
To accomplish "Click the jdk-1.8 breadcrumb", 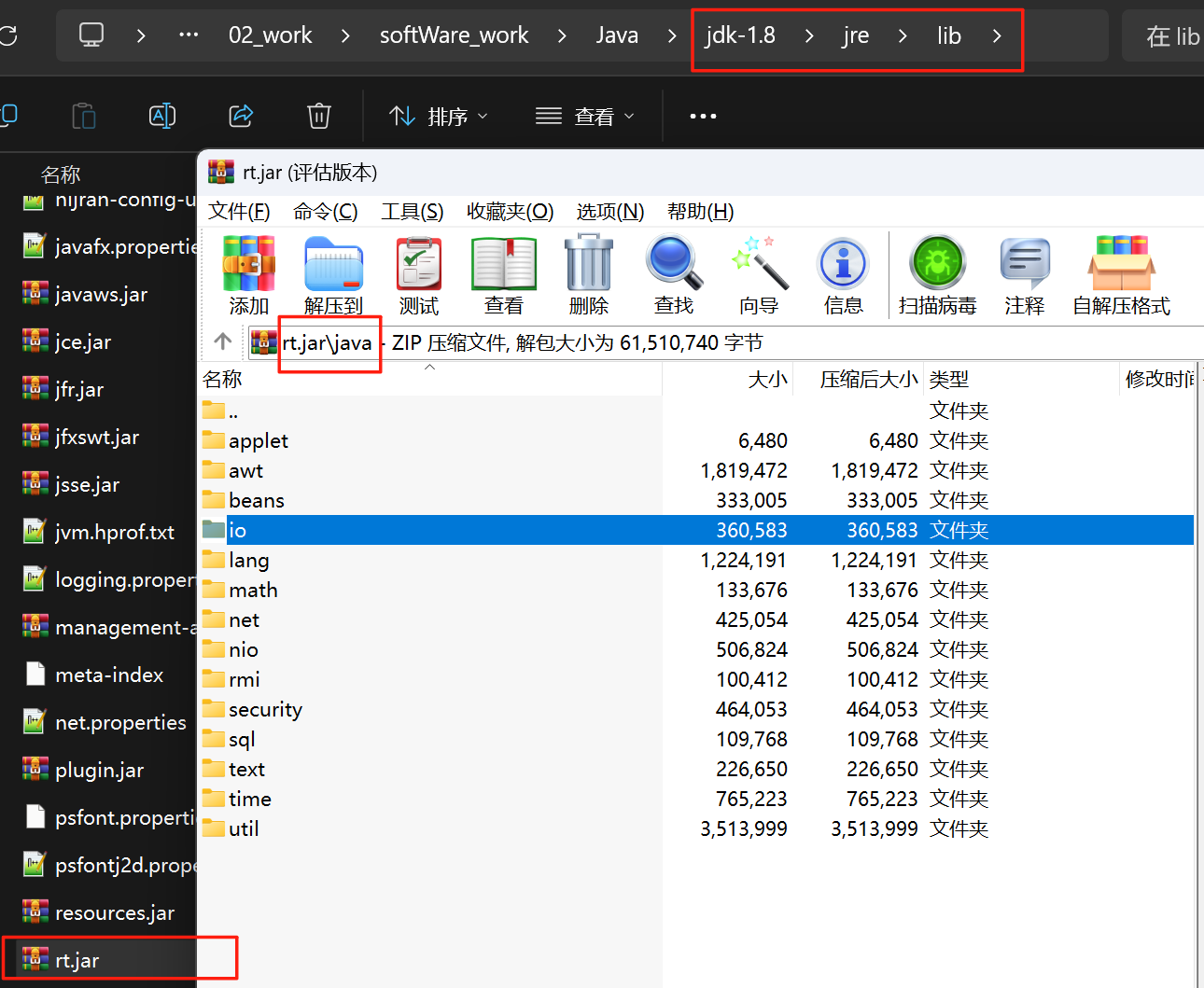I will [740, 35].
